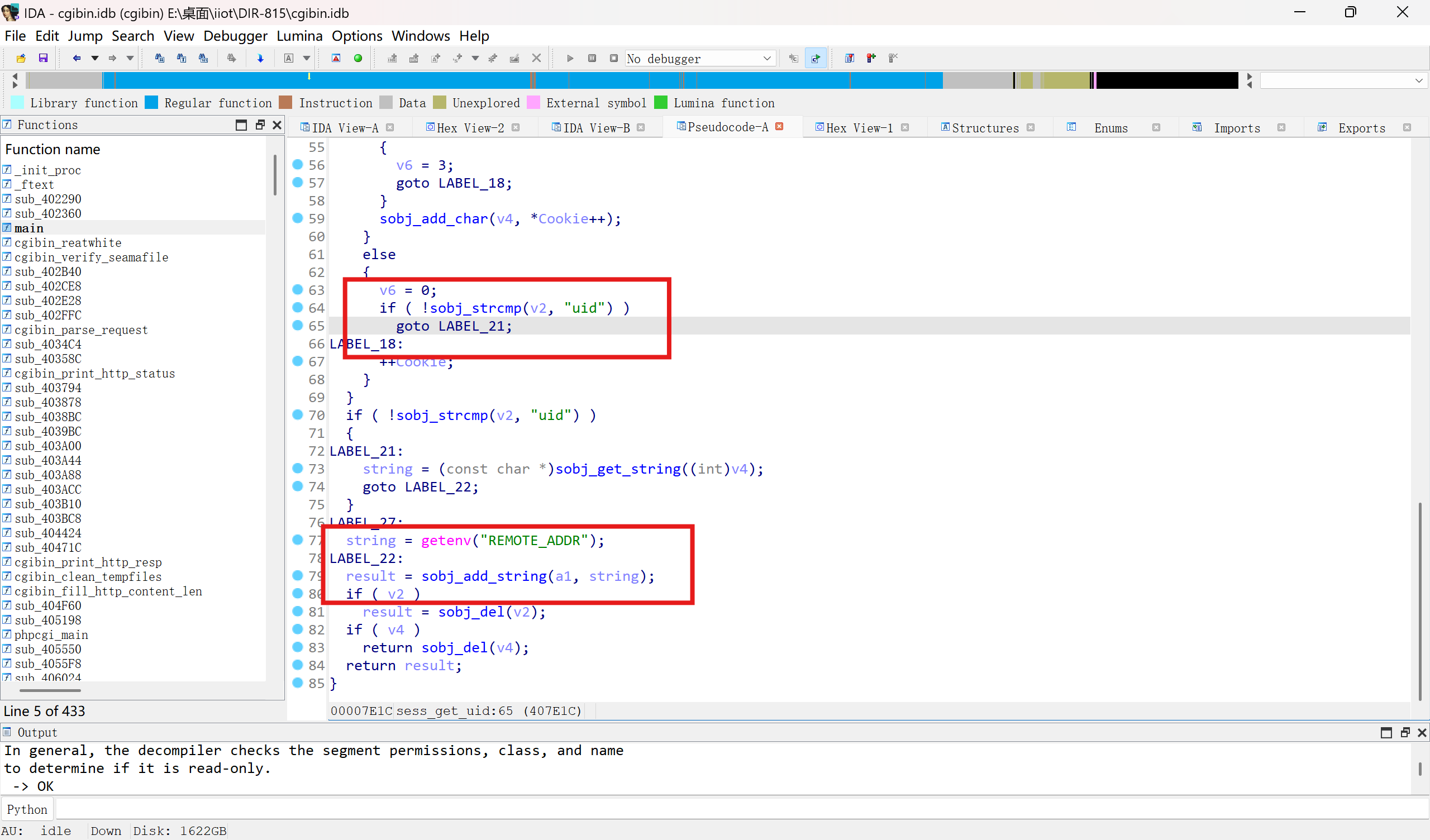The width and height of the screenshot is (1430, 840).
Task: Click the boxed letter A toolbar icon
Action: click(x=289, y=58)
